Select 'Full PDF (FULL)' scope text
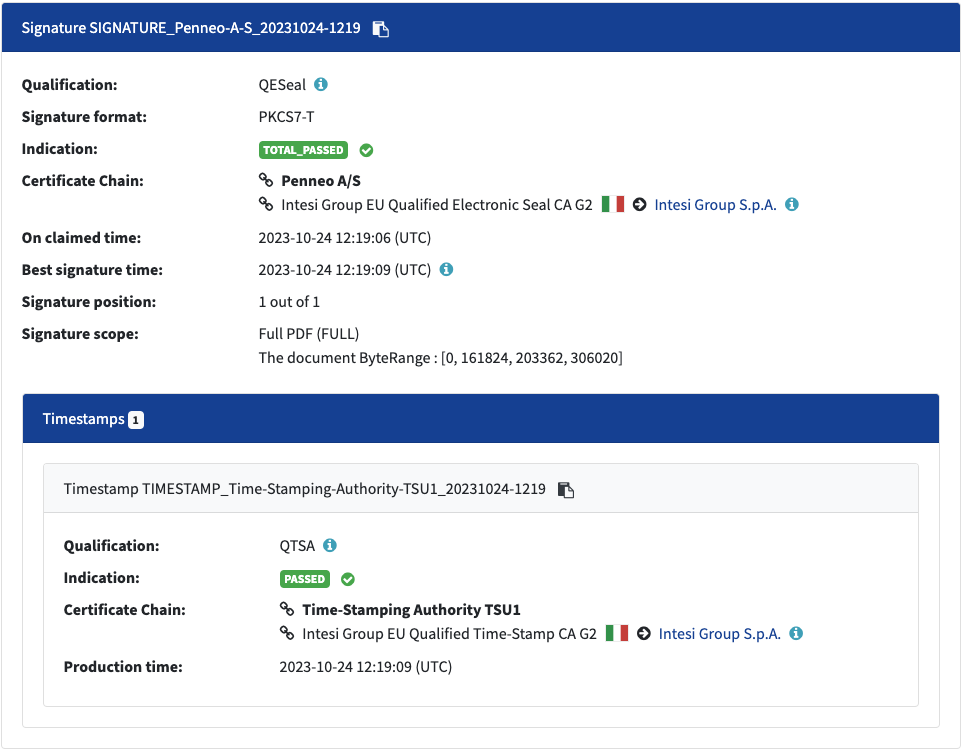 point(309,334)
